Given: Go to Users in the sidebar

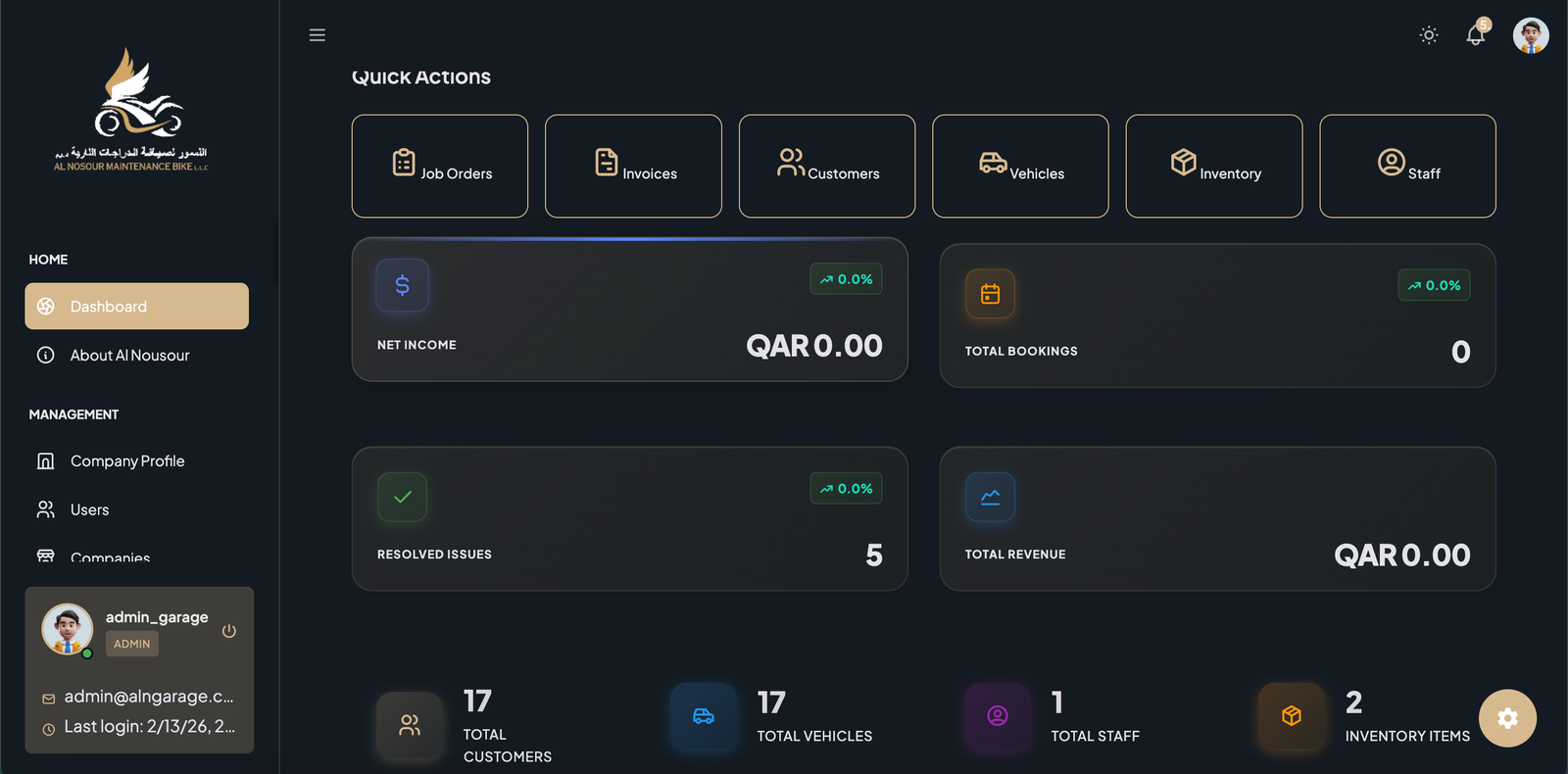Looking at the screenshot, I should point(89,510).
